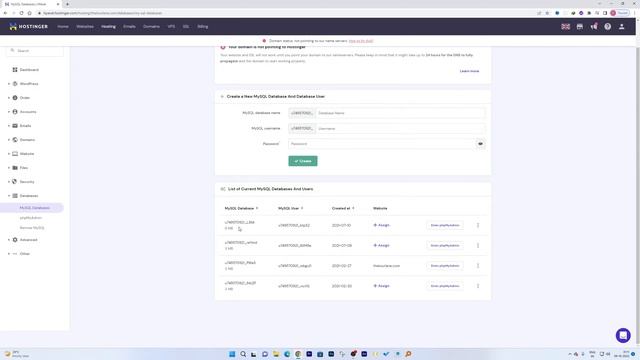This screenshot has width=640, height=360.
Task: Click the Files folder icon in sidebar
Action: tap(15, 168)
